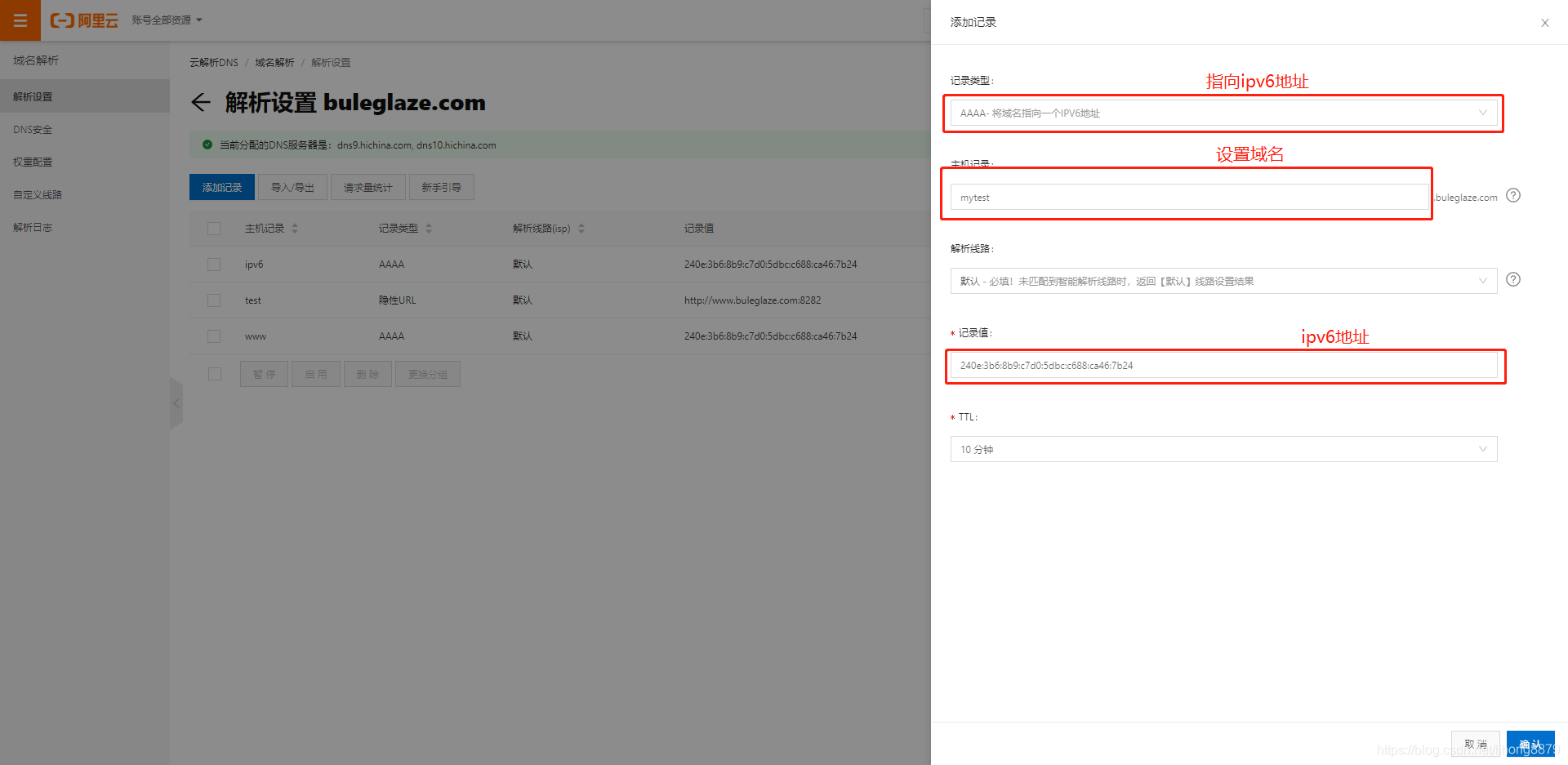Expand the 账号全部资源 dropdown
Image resolution: width=1568 pixels, height=765 pixels.
[x=166, y=20]
